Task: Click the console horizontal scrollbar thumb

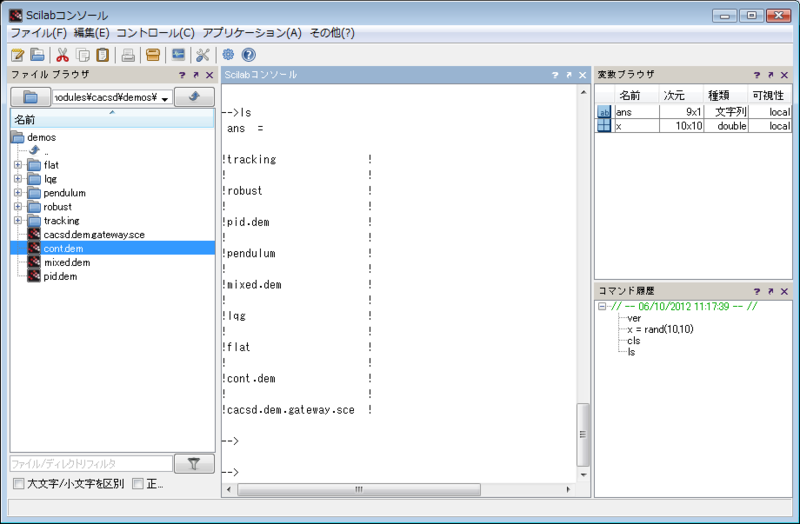Action: tap(359, 489)
